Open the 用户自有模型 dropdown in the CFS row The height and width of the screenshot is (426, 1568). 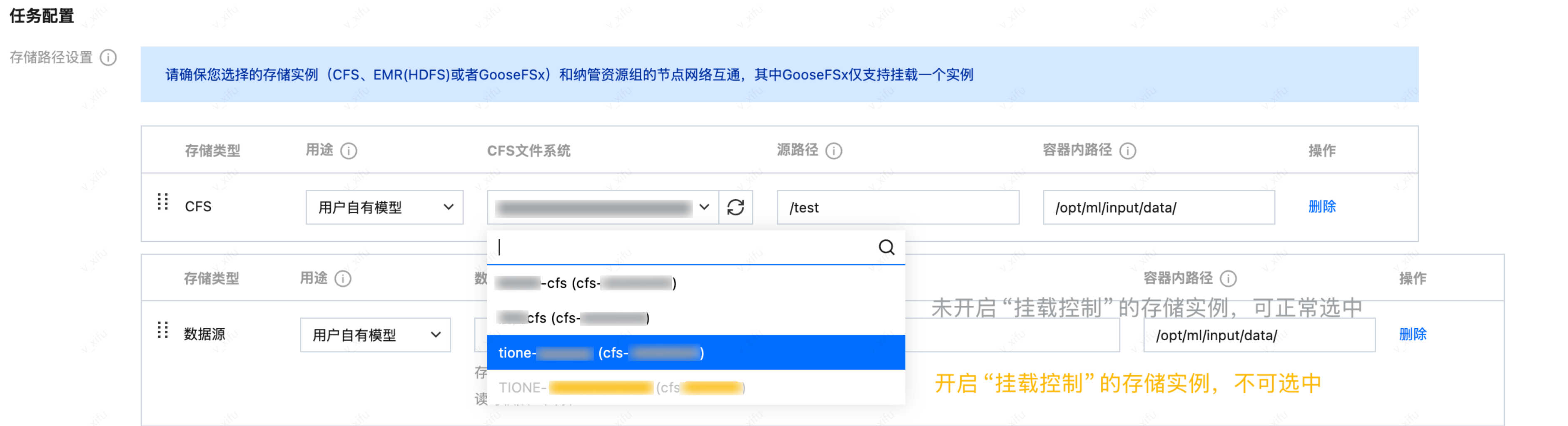[x=384, y=207]
